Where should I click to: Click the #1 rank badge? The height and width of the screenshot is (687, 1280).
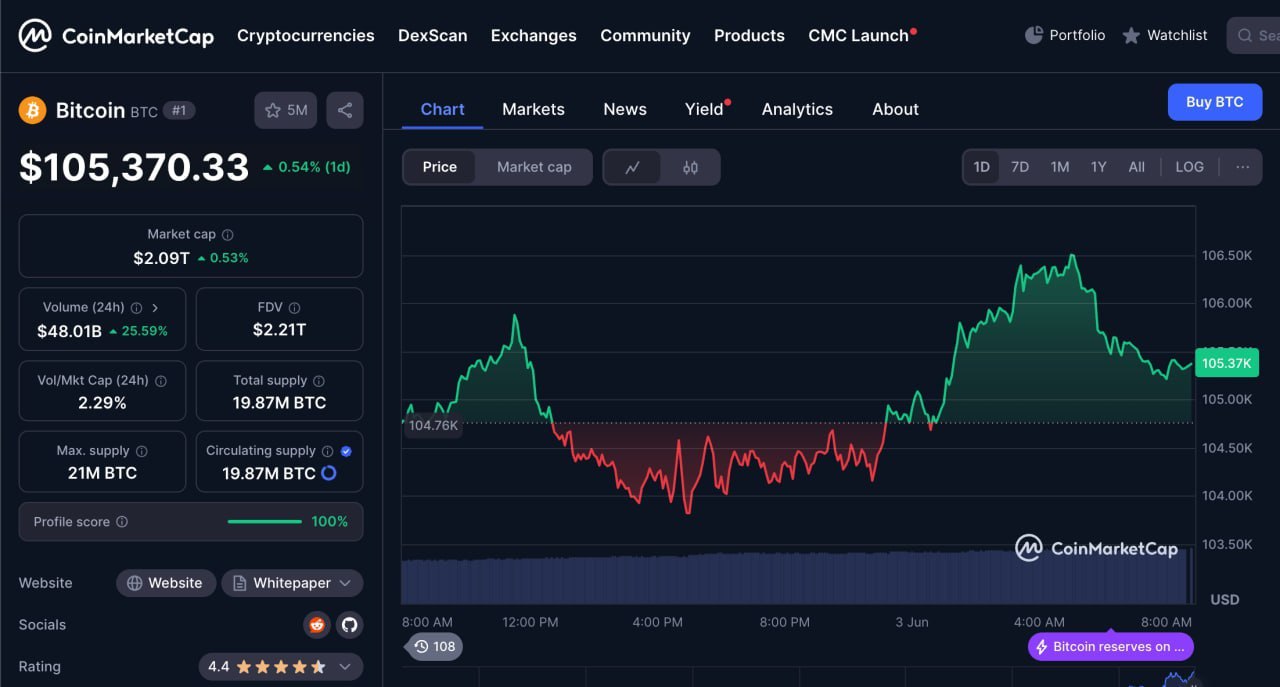click(x=179, y=110)
